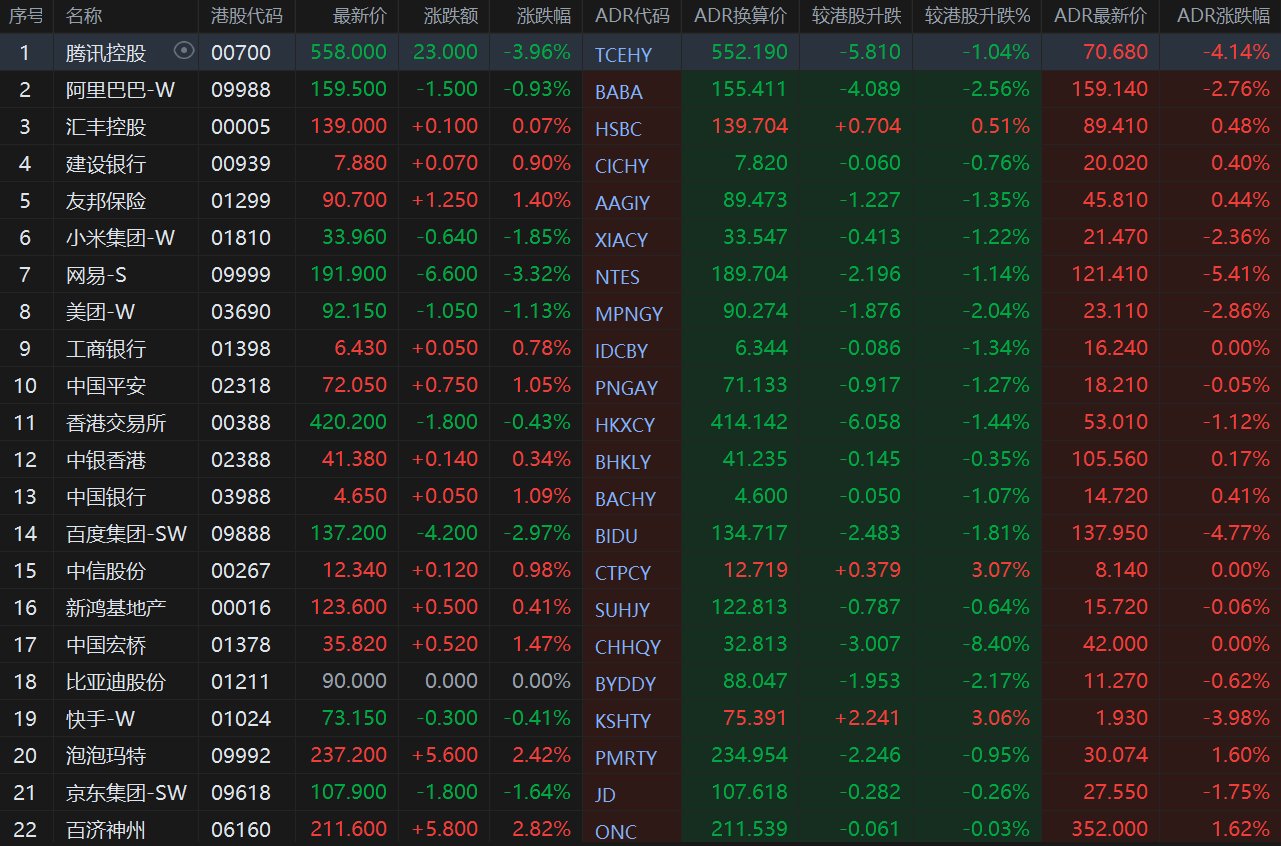The width and height of the screenshot is (1281, 846).
Task: Select 泡泡玛特 in the list
Action: coord(106,755)
